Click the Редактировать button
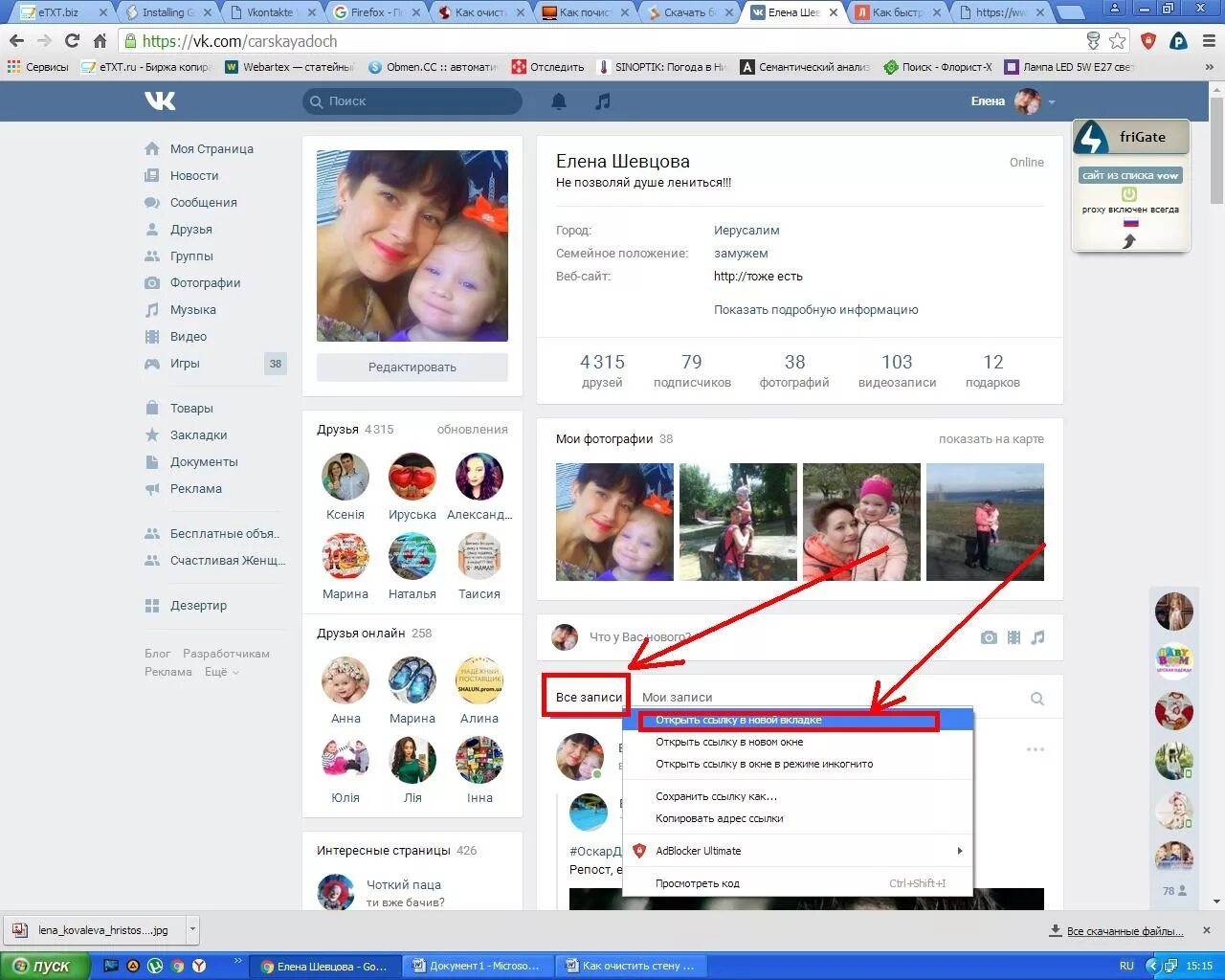The image size is (1225, 980). pos(412,367)
